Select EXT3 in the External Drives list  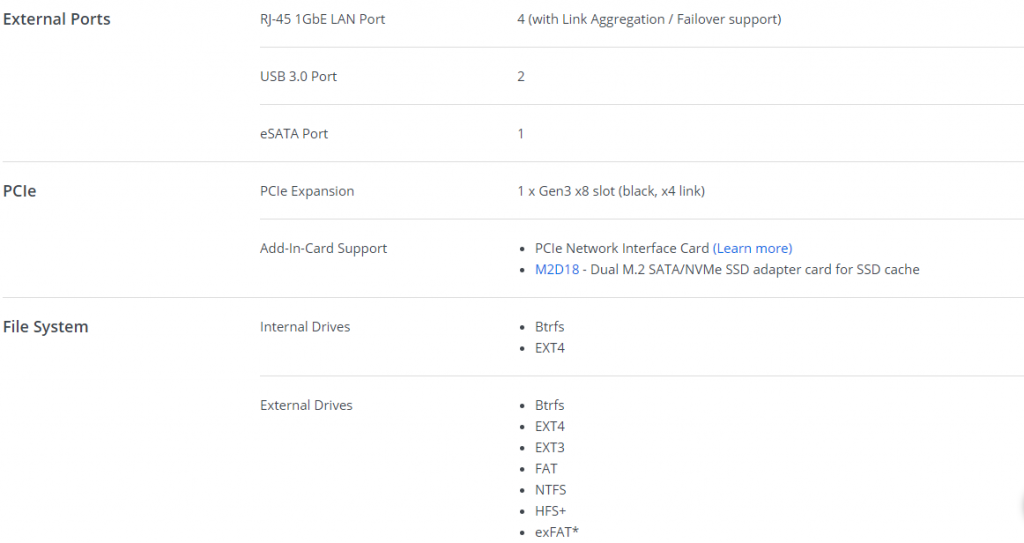coord(550,448)
